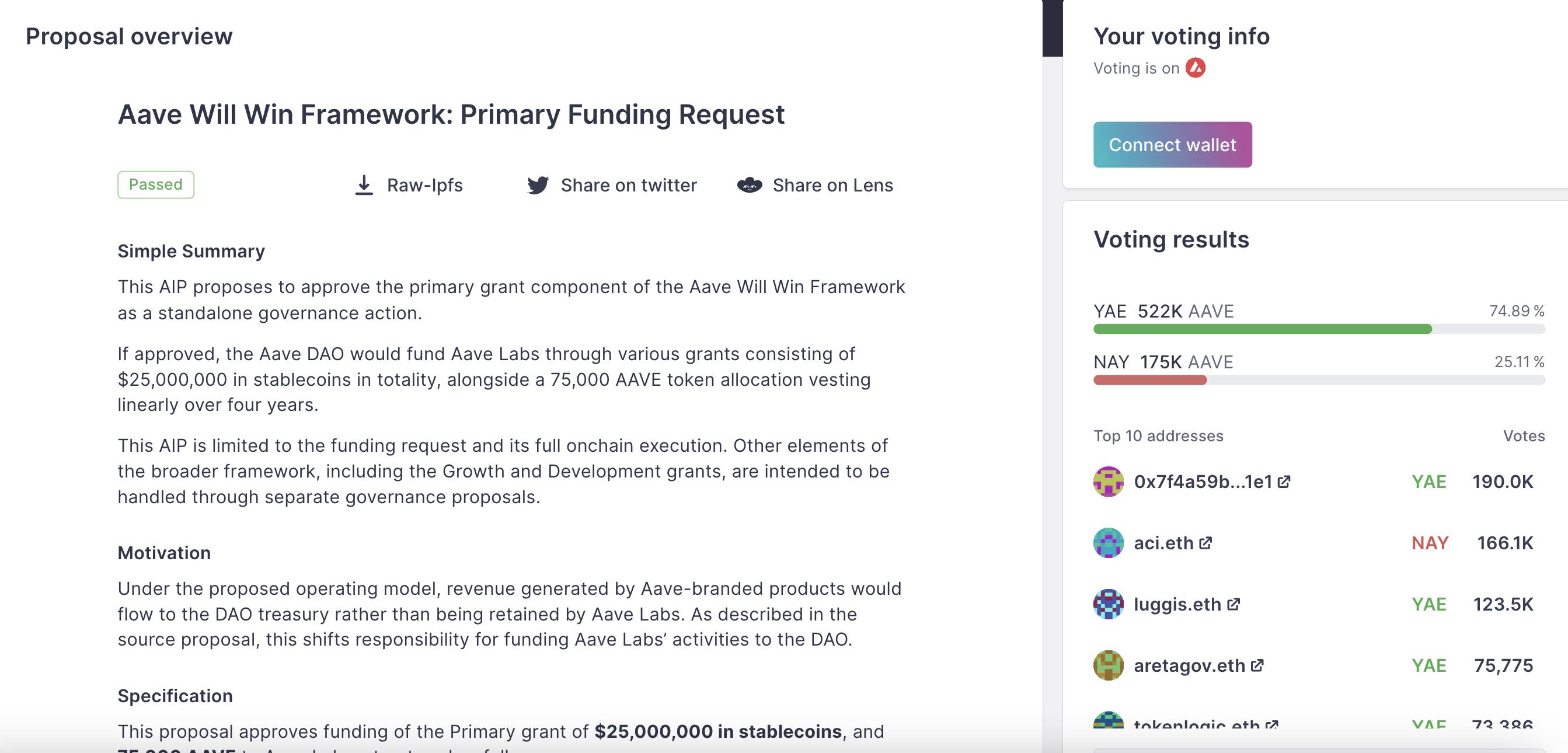Click the luggis.eth avatar image
This screenshot has height=753, width=1568.
[1109, 605]
